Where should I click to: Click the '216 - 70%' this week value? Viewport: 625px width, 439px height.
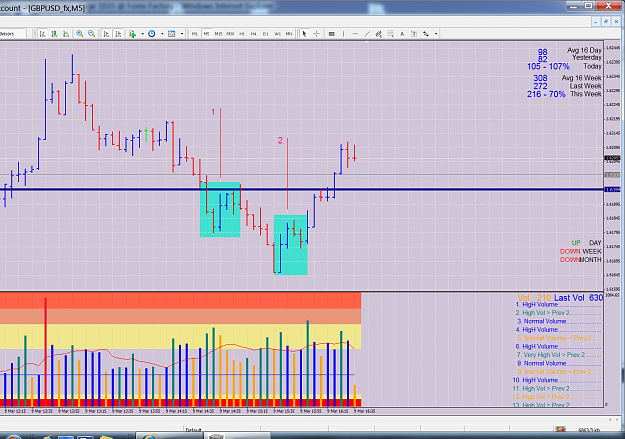point(546,94)
